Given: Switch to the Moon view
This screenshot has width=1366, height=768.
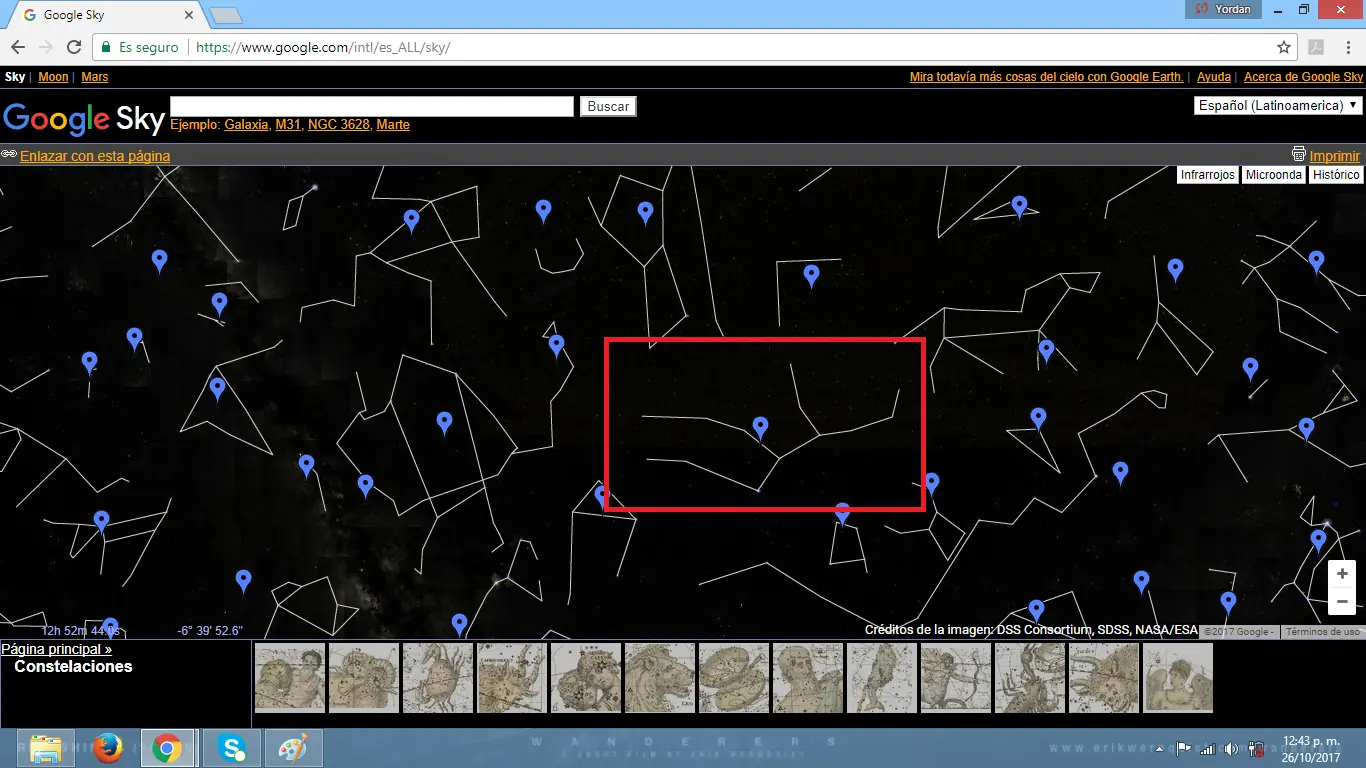Looking at the screenshot, I should [x=54, y=77].
